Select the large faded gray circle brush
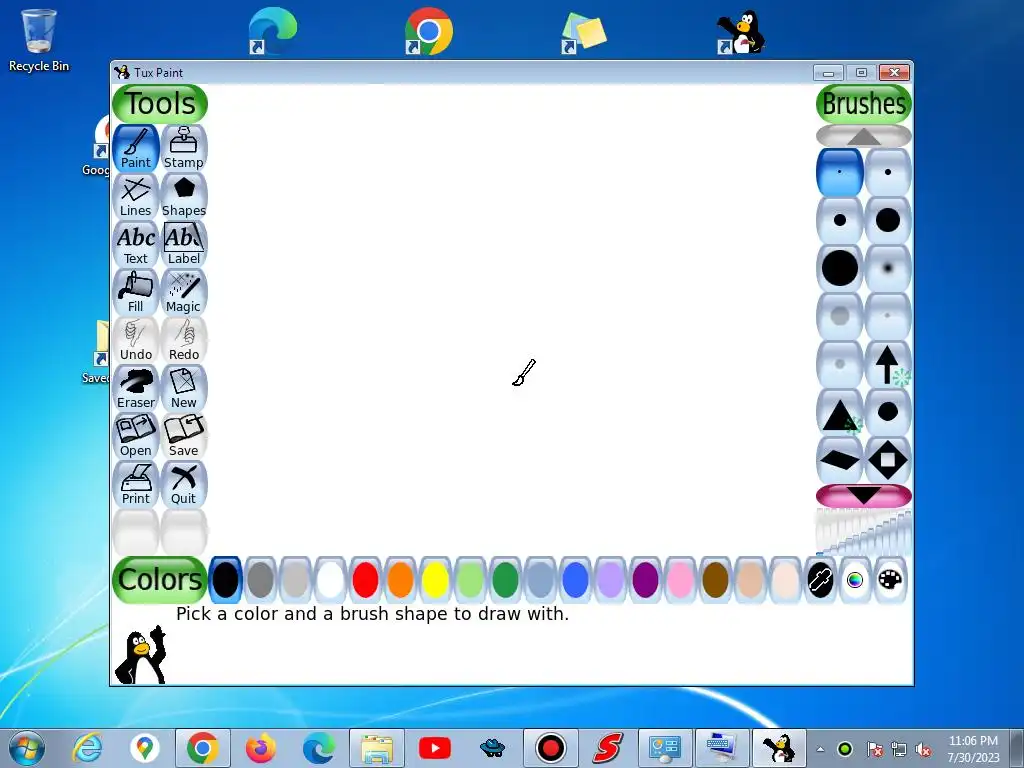 840,316
